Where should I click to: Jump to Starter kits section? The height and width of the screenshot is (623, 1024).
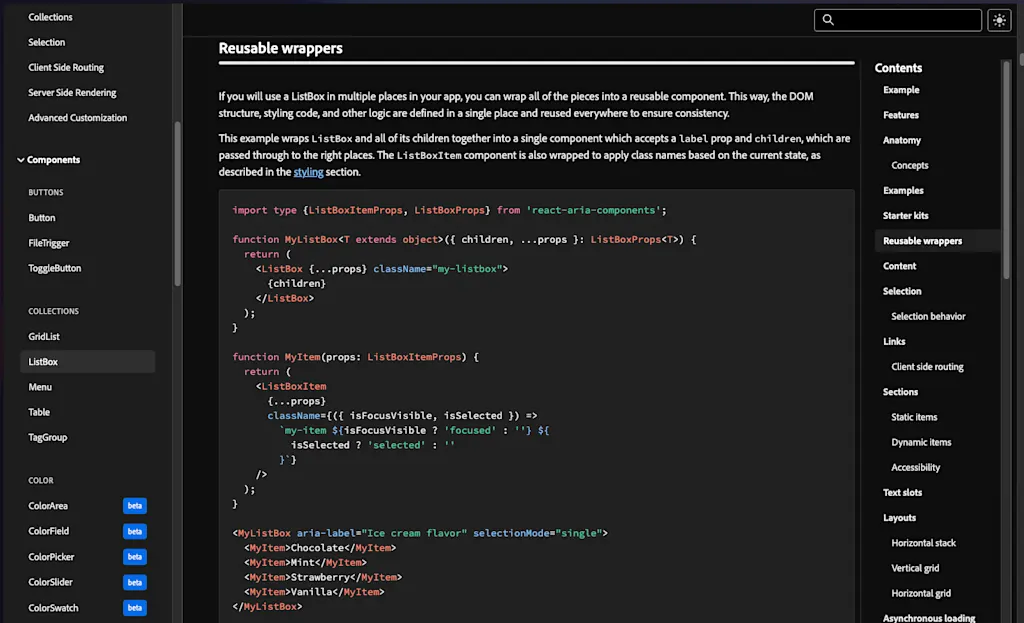tap(905, 216)
